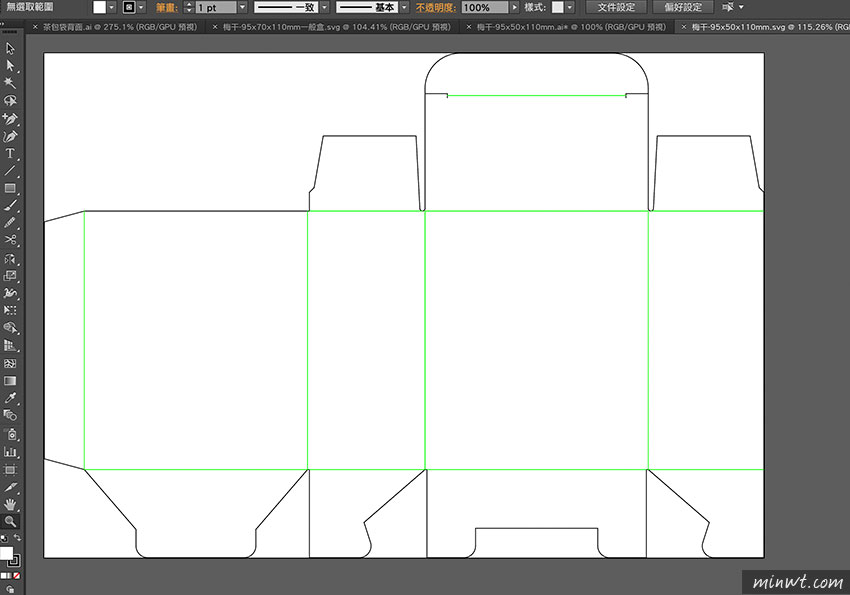850x595 pixels.
Task: Open the stroke weight dropdown
Action: [x=242, y=8]
